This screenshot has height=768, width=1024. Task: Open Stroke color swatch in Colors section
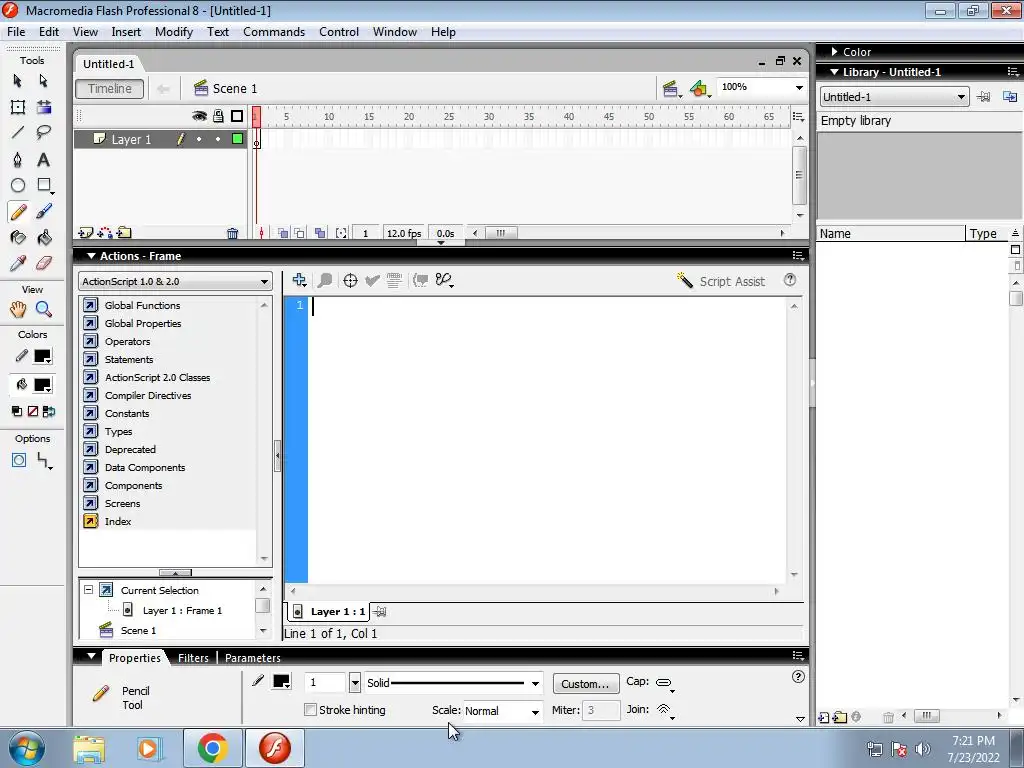[x=42, y=357]
